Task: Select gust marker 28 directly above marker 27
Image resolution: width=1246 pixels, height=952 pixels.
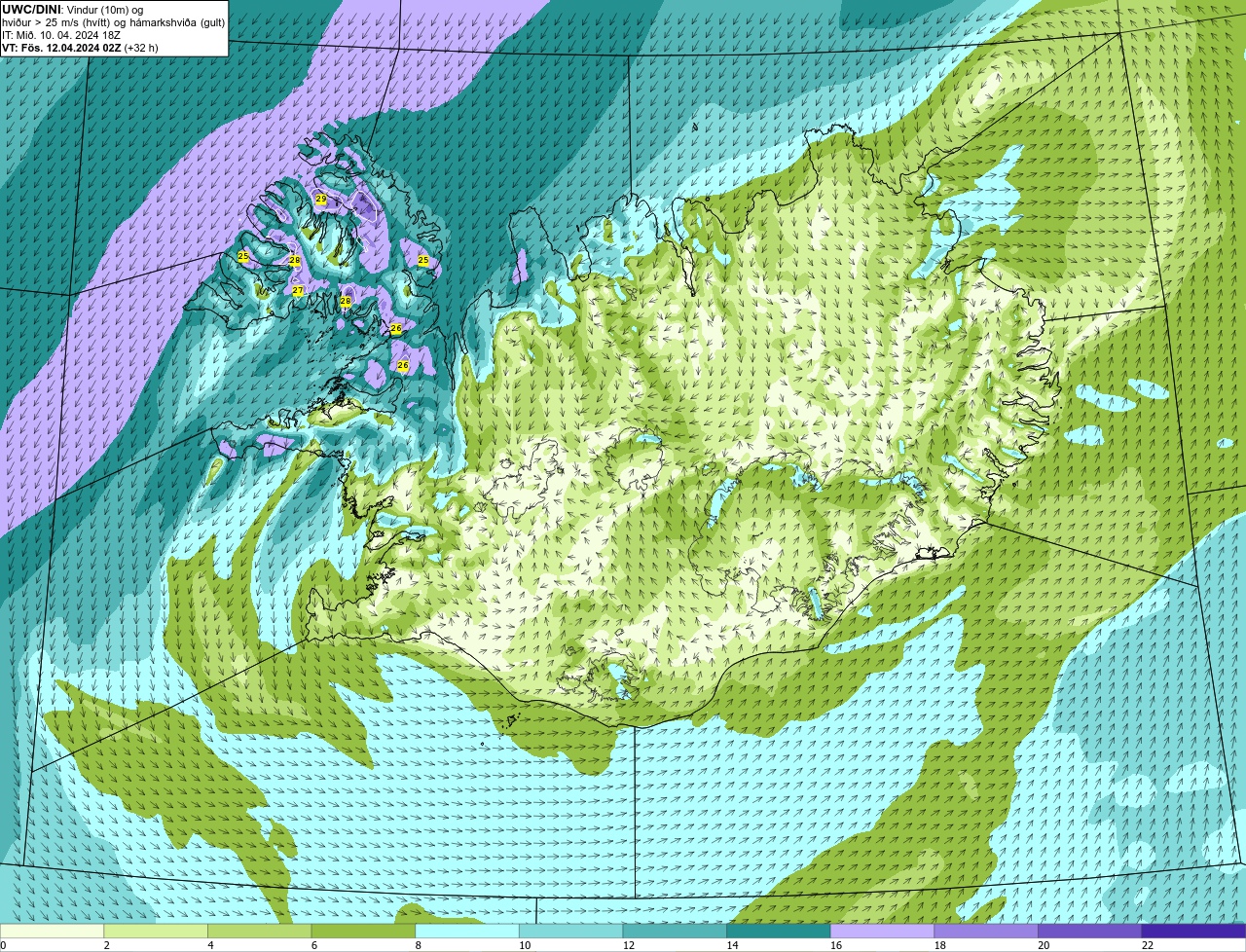Action: pos(294,260)
